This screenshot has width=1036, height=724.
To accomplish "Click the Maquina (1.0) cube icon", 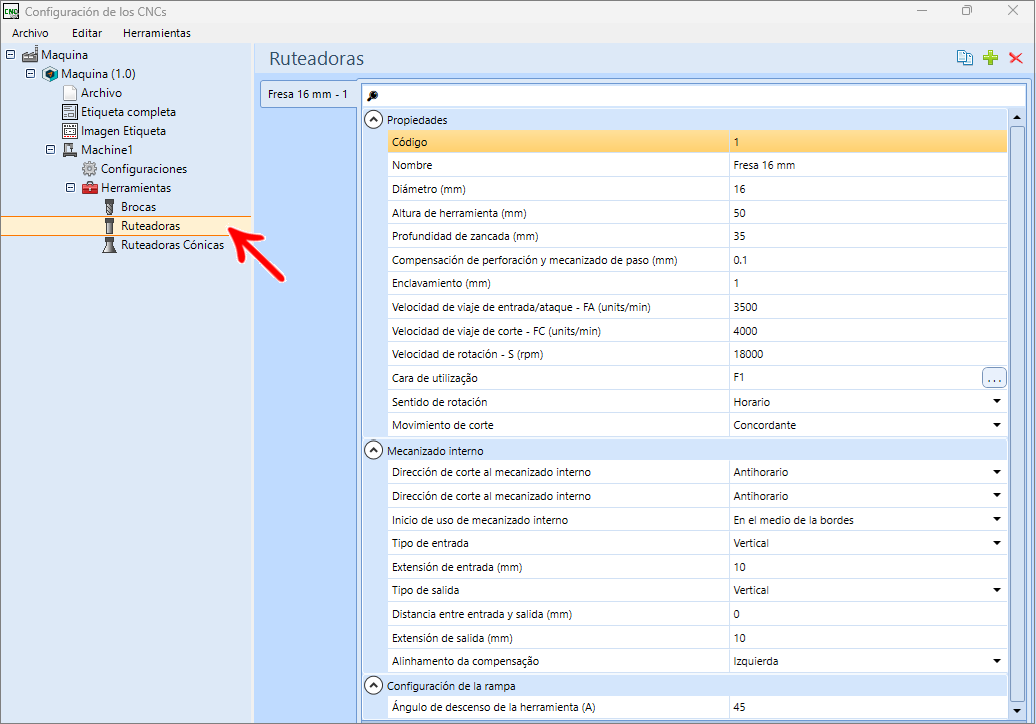I will pyautogui.click(x=50, y=74).
